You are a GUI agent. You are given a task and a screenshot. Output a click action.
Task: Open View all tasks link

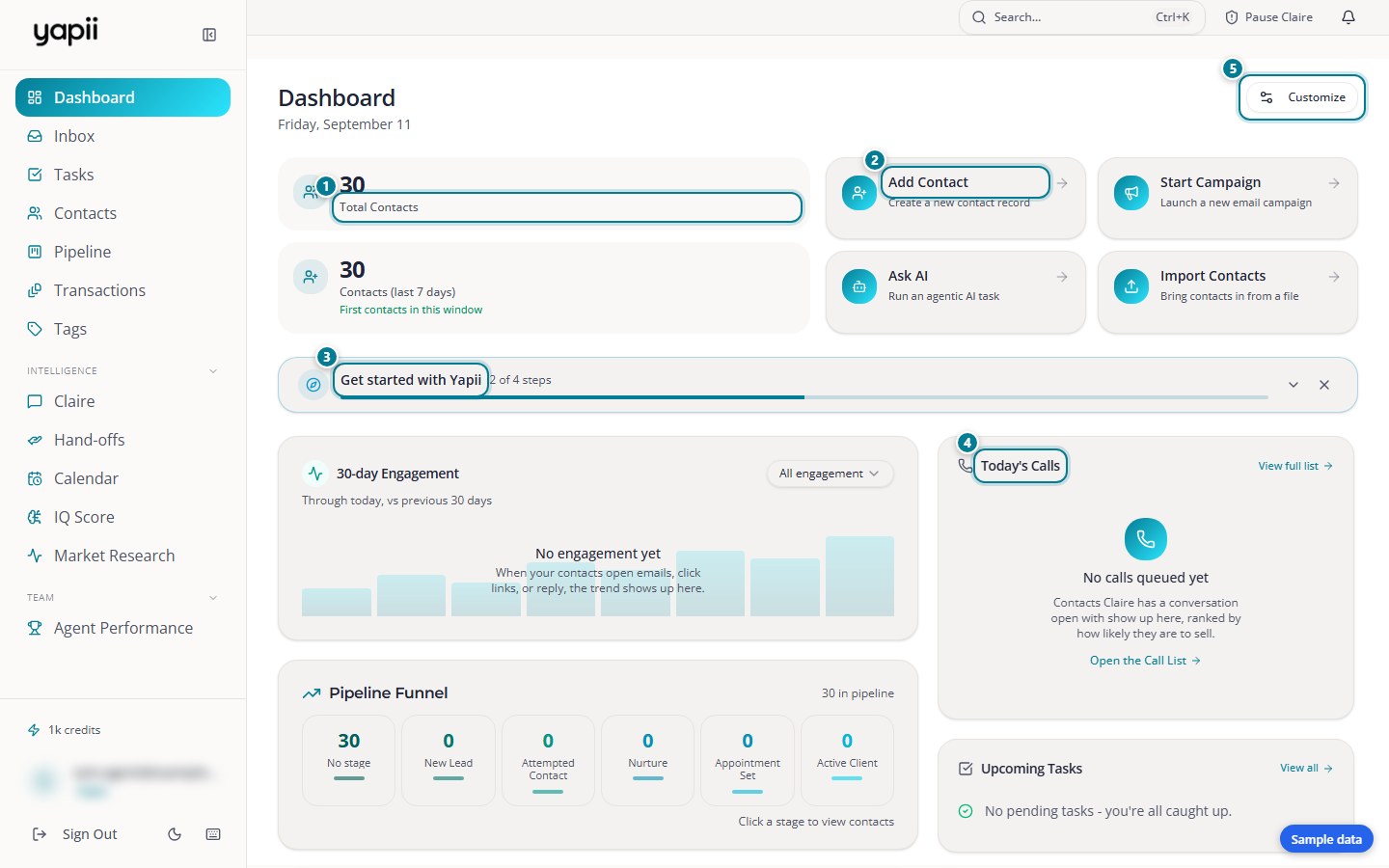pyautogui.click(x=1306, y=769)
